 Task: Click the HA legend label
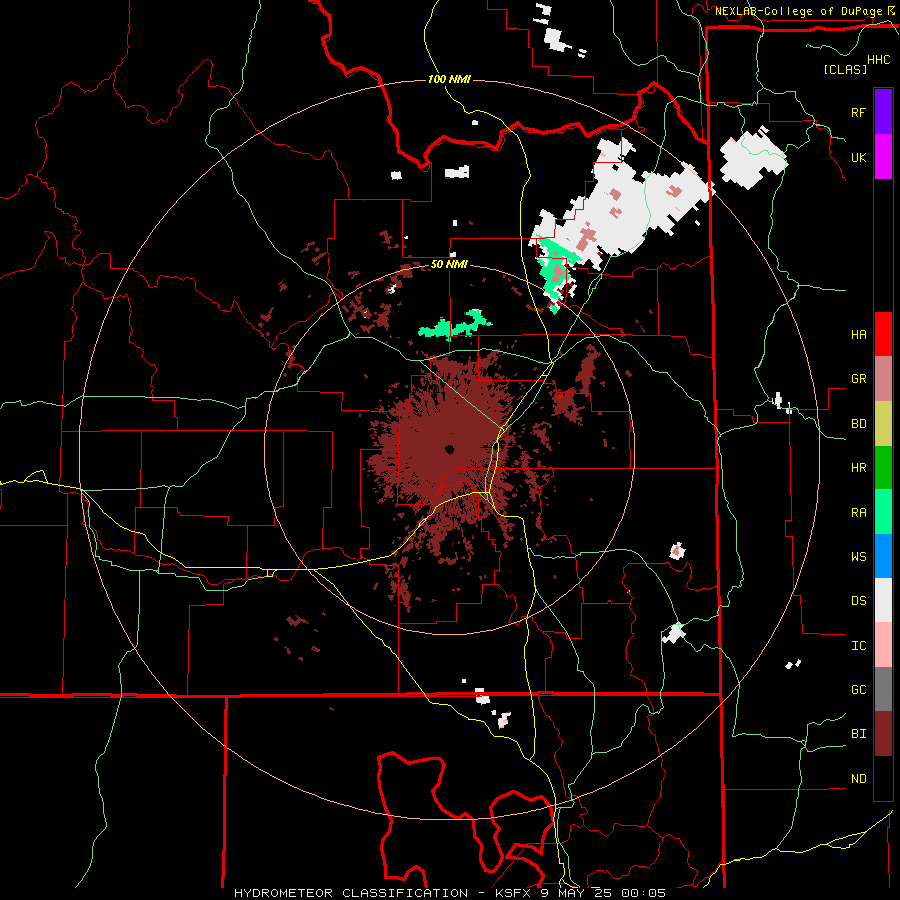(858, 334)
